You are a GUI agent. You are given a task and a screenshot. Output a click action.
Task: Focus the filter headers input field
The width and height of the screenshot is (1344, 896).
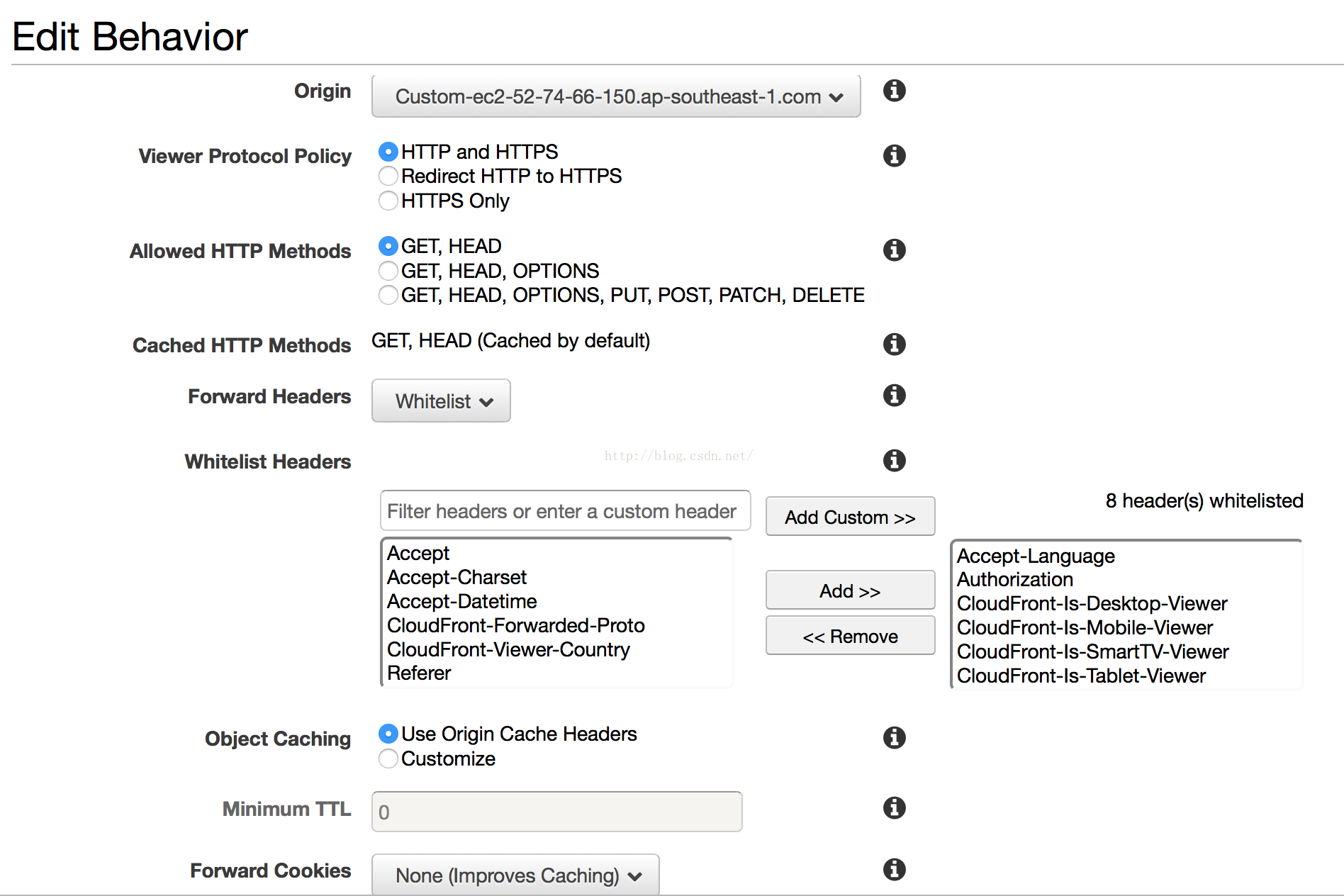pyautogui.click(x=565, y=510)
